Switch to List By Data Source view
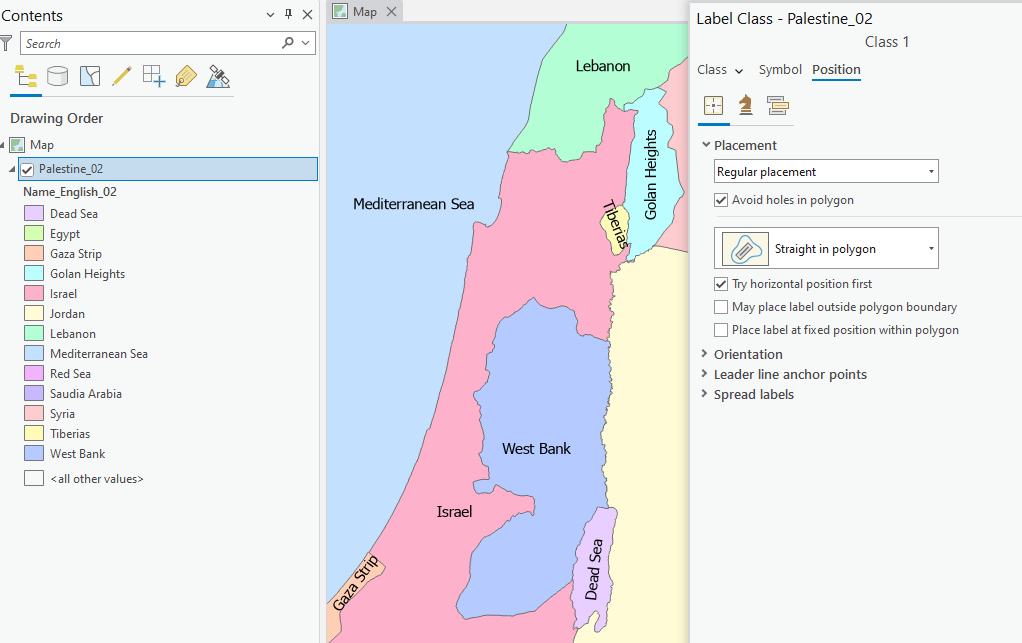The width and height of the screenshot is (1022, 643). point(57,75)
